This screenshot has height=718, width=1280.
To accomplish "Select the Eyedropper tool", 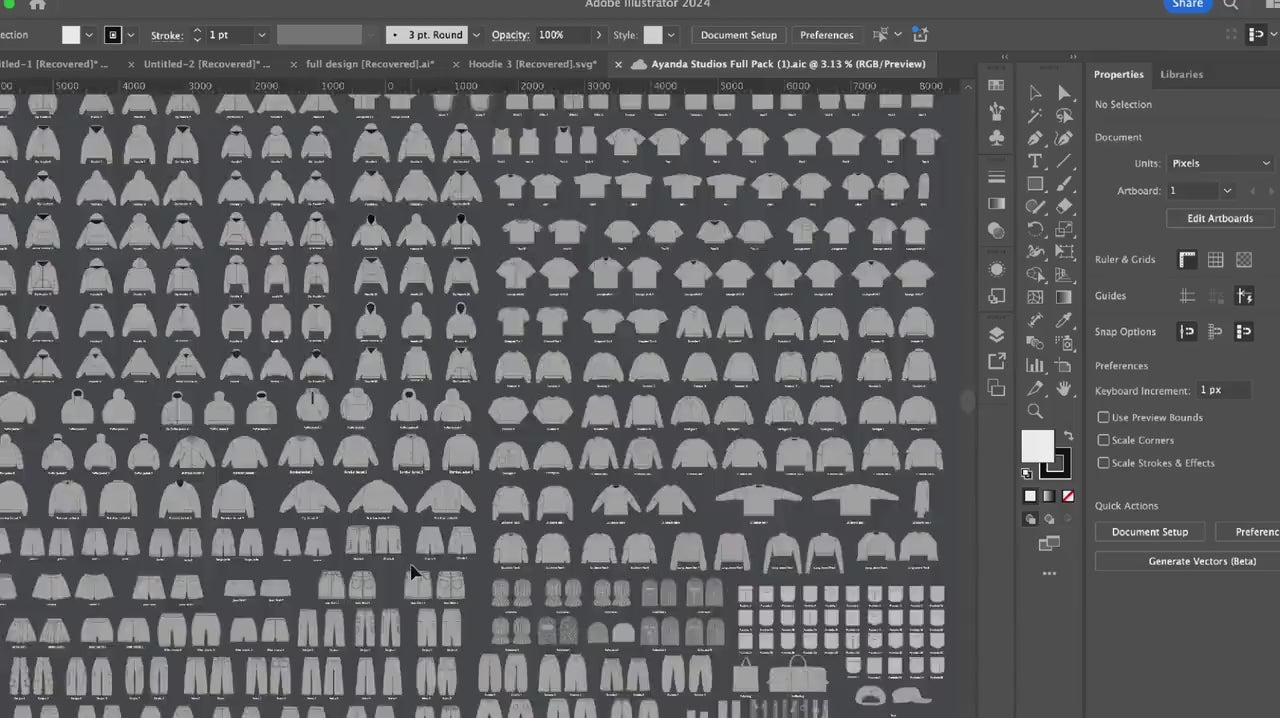I will 1064,320.
